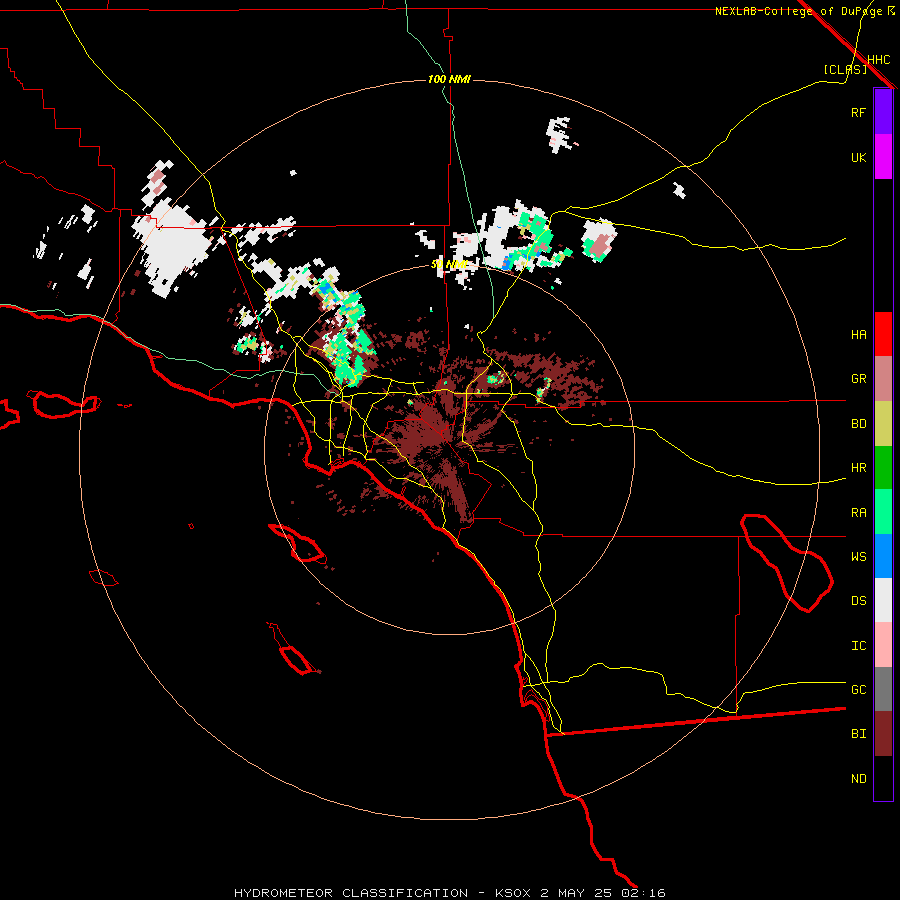Image resolution: width=900 pixels, height=900 pixels.
Task: Click the ND black legend swatch
Action: (x=883, y=778)
